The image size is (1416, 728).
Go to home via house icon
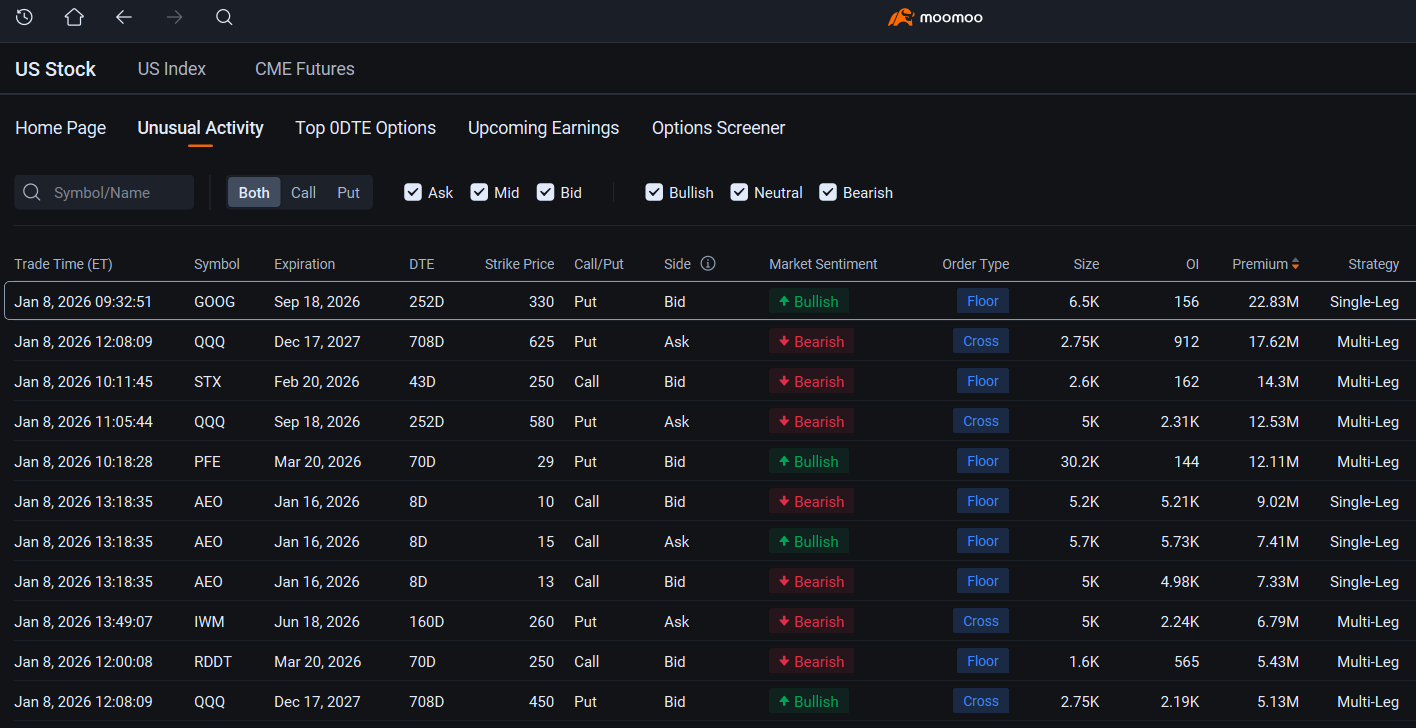(74, 17)
